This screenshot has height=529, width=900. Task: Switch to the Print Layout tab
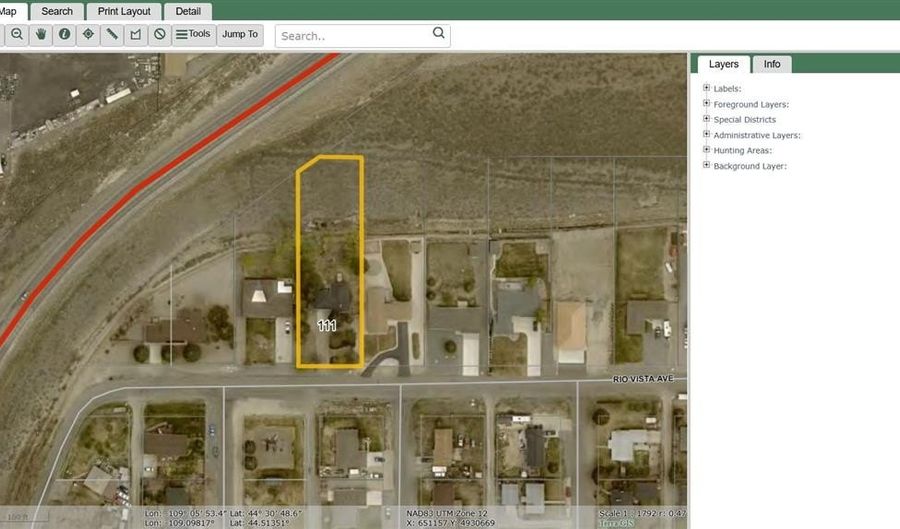pos(124,12)
